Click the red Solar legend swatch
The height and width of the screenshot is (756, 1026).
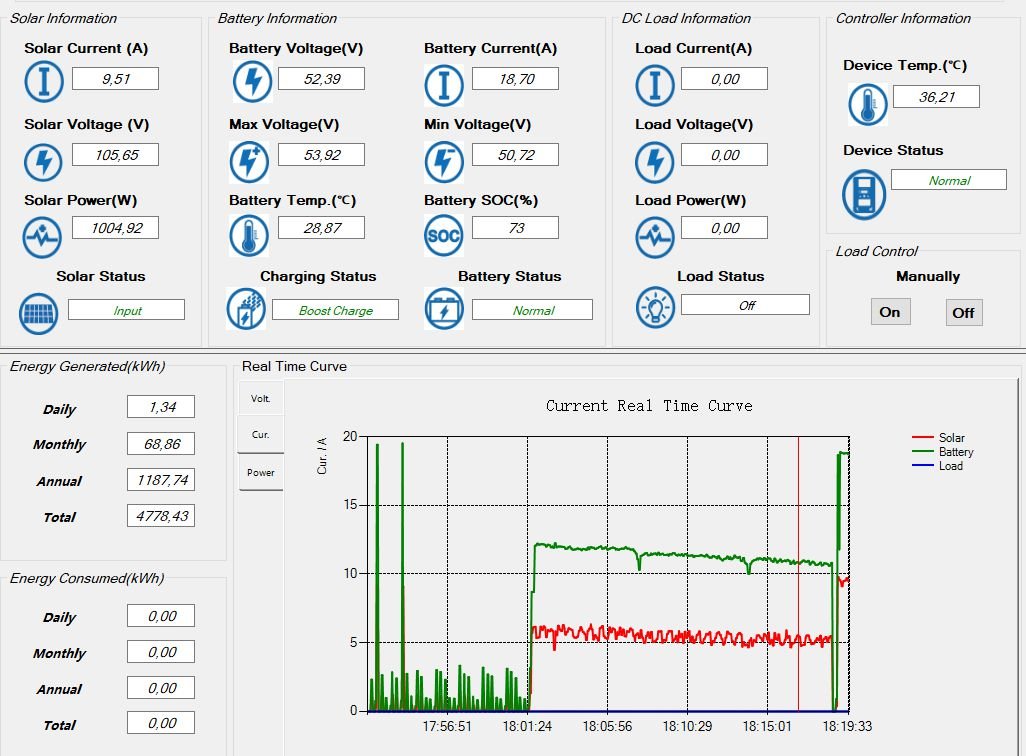922,438
